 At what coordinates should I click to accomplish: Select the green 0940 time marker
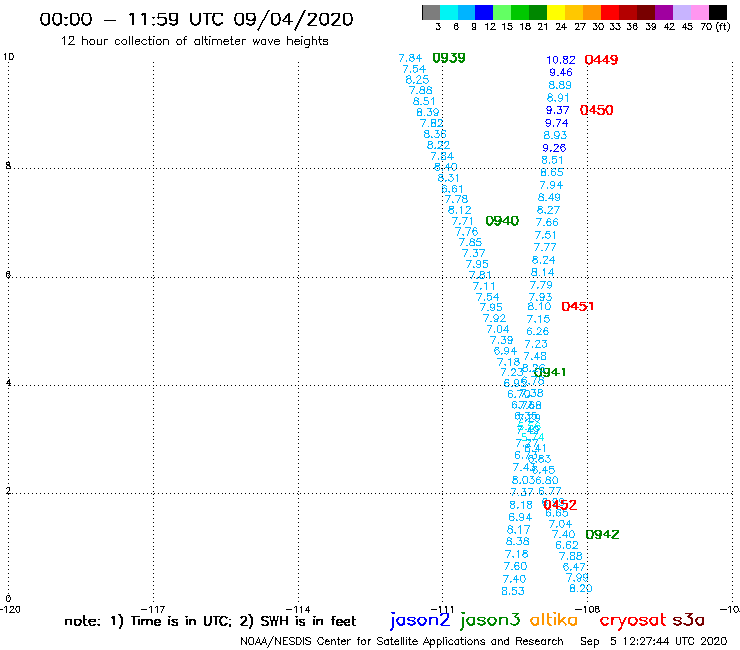pos(502,221)
